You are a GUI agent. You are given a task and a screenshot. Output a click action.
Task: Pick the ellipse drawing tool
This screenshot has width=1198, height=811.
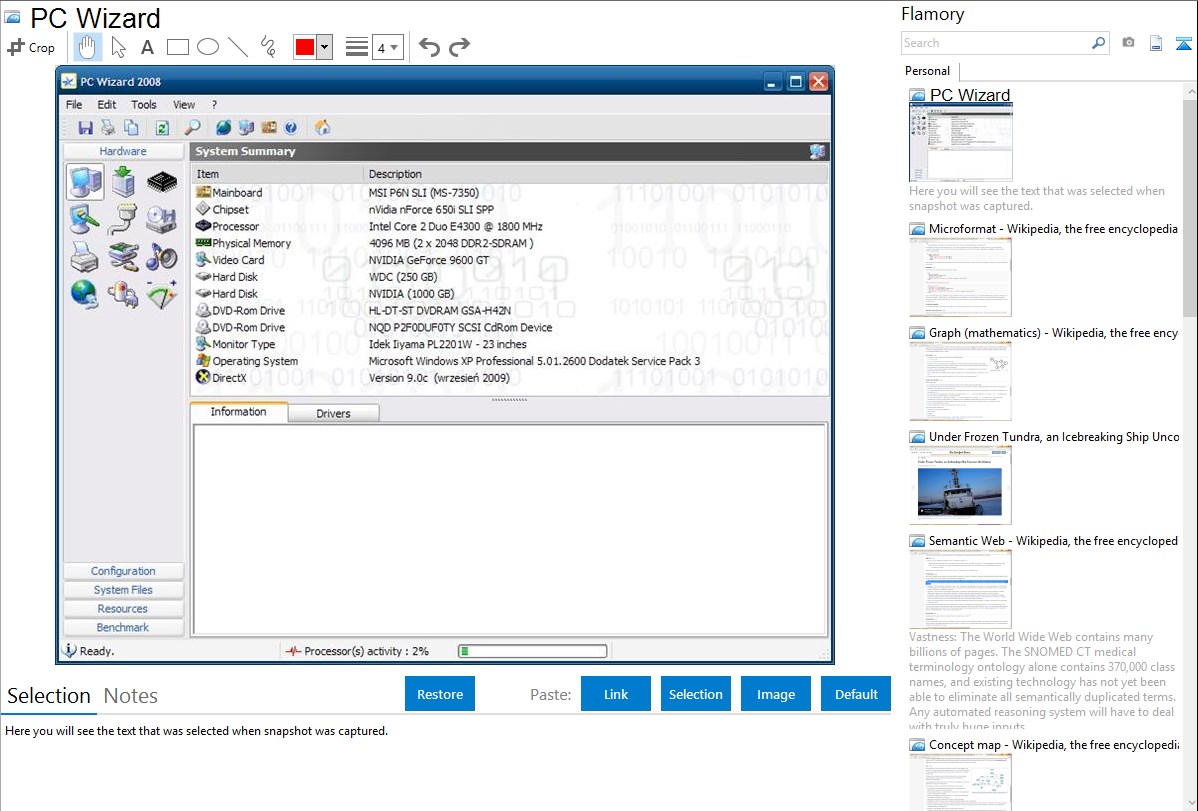click(208, 47)
